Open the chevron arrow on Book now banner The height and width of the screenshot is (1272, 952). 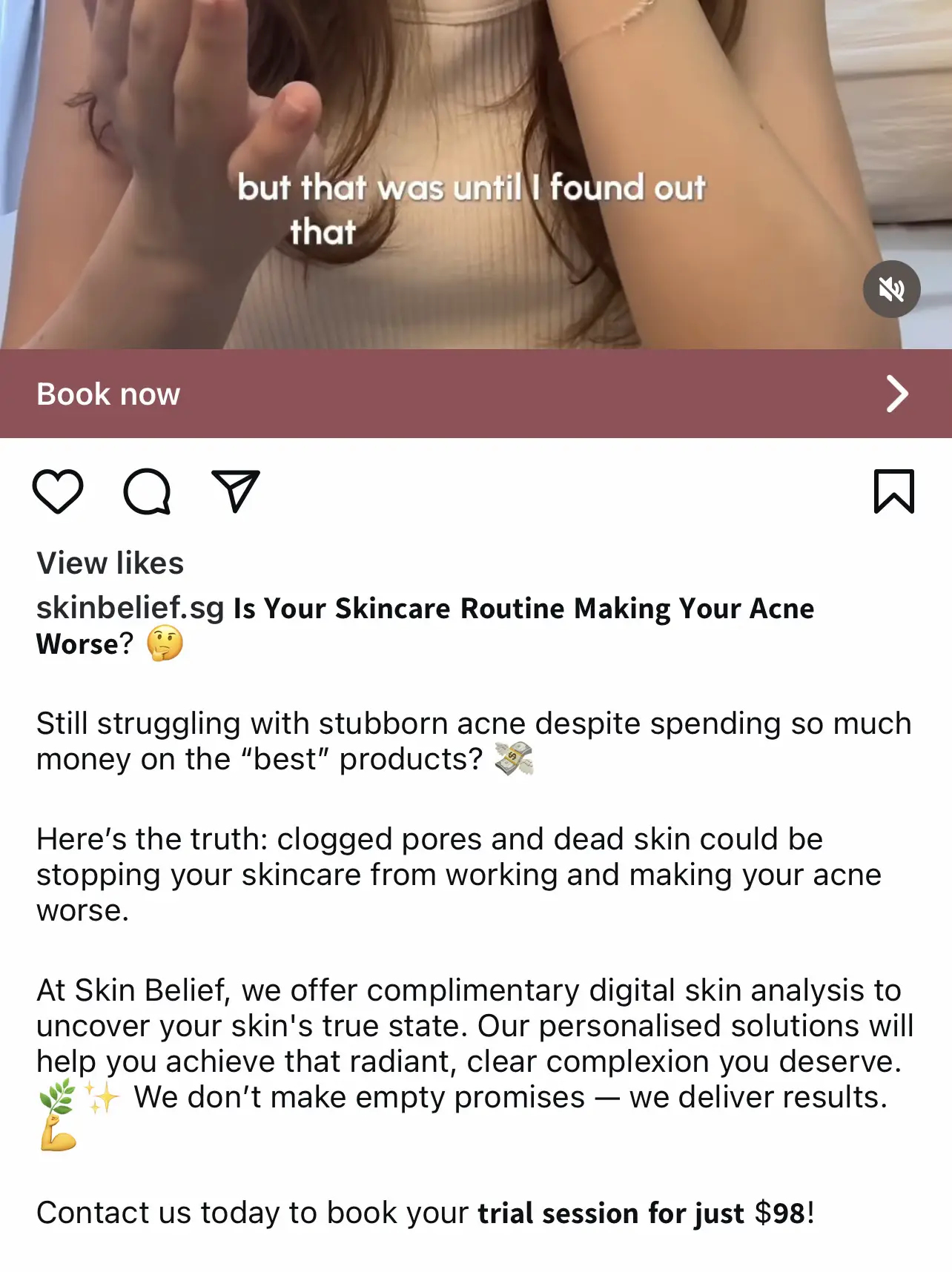(x=897, y=394)
